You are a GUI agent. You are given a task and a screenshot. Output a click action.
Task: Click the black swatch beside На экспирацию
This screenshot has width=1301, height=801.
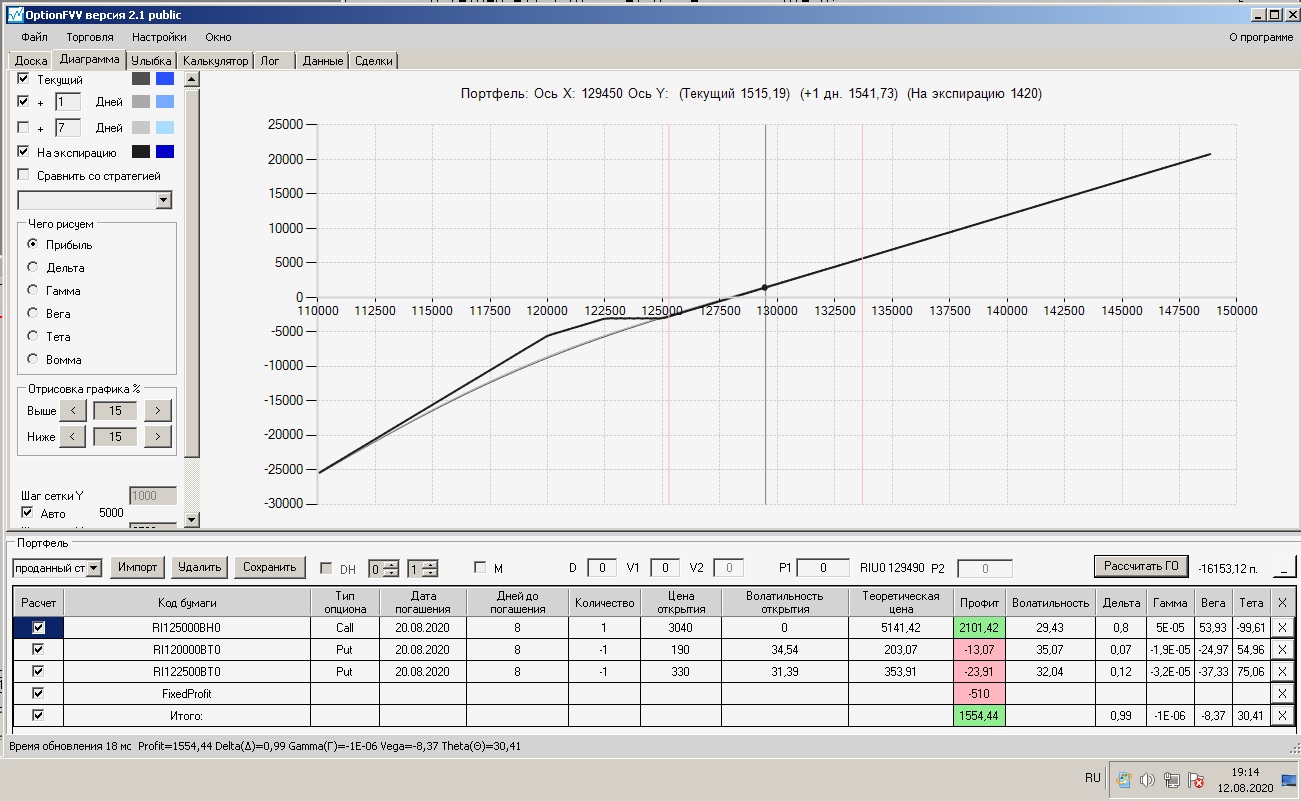(x=141, y=153)
